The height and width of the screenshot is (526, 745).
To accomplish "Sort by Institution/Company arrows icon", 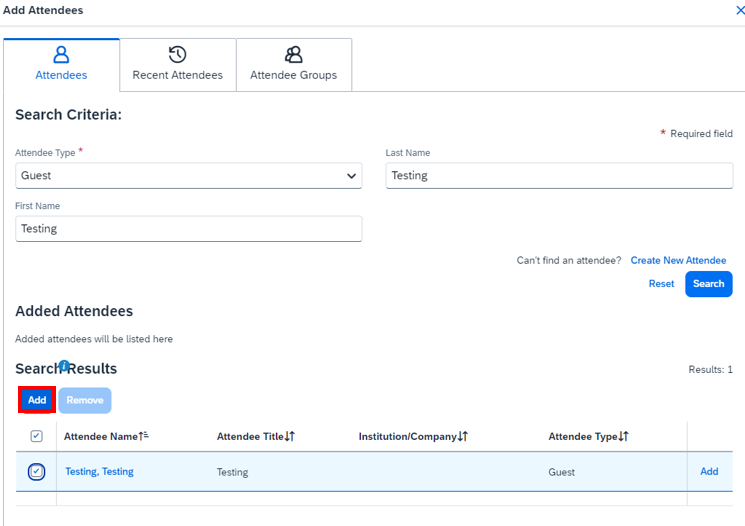I will coord(463,437).
